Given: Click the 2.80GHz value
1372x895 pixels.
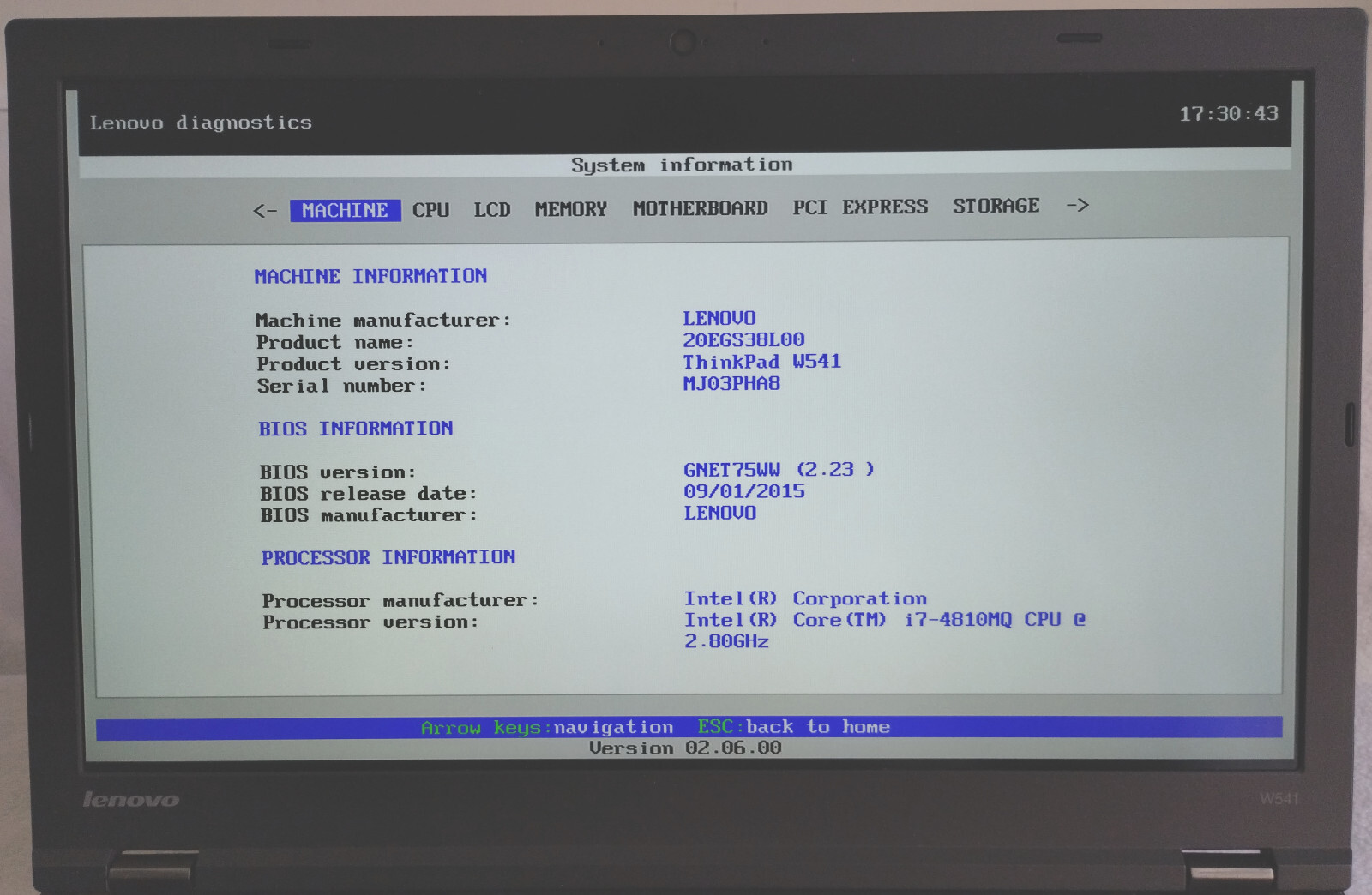Looking at the screenshot, I should 726,641.
